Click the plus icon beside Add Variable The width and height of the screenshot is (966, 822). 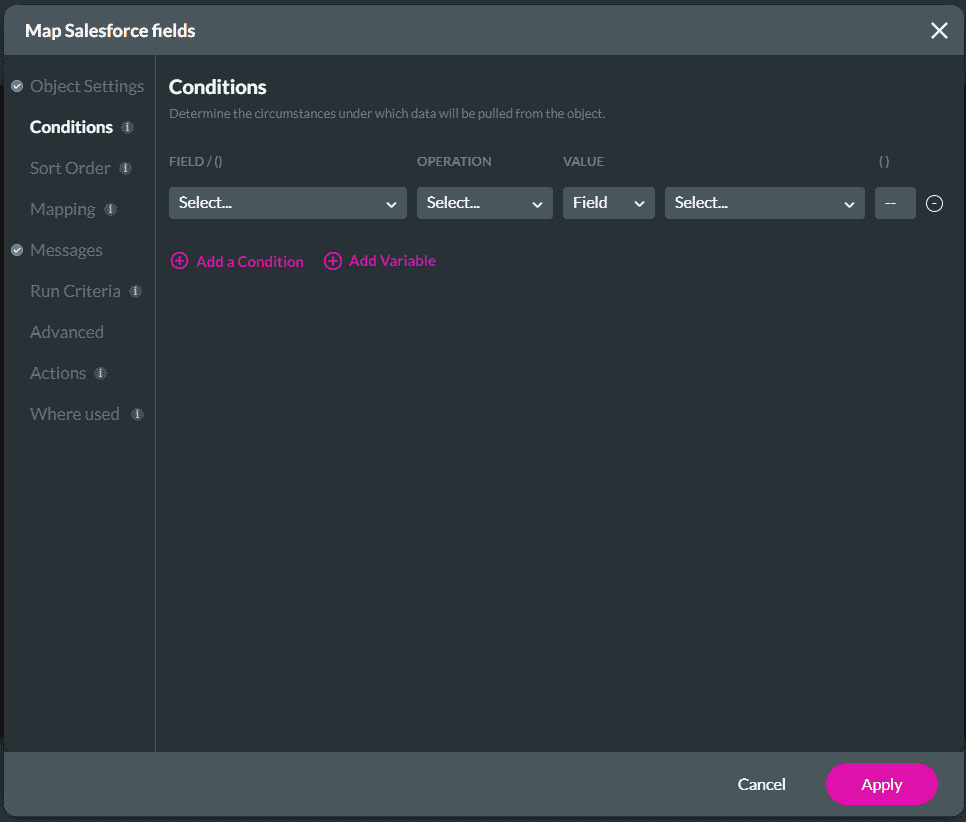coord(332,260)
